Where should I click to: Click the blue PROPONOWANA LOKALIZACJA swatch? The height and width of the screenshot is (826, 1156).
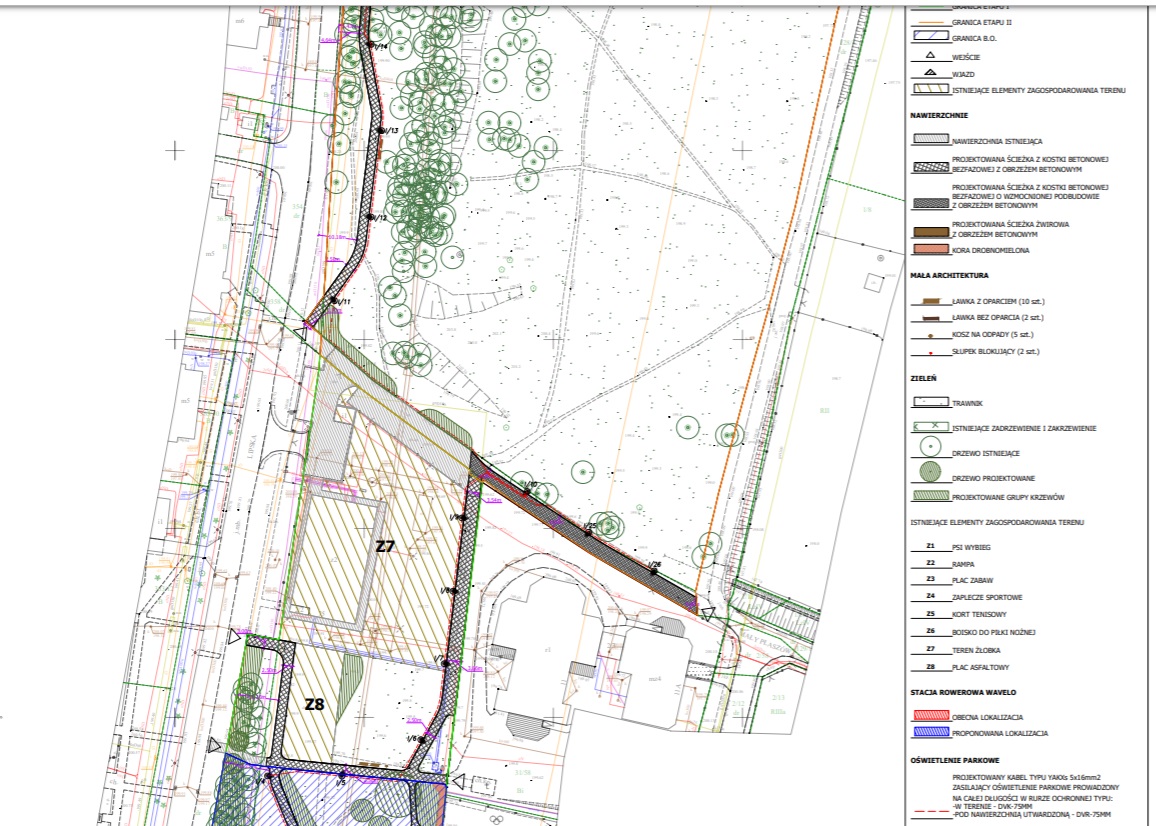coord(930,733)
